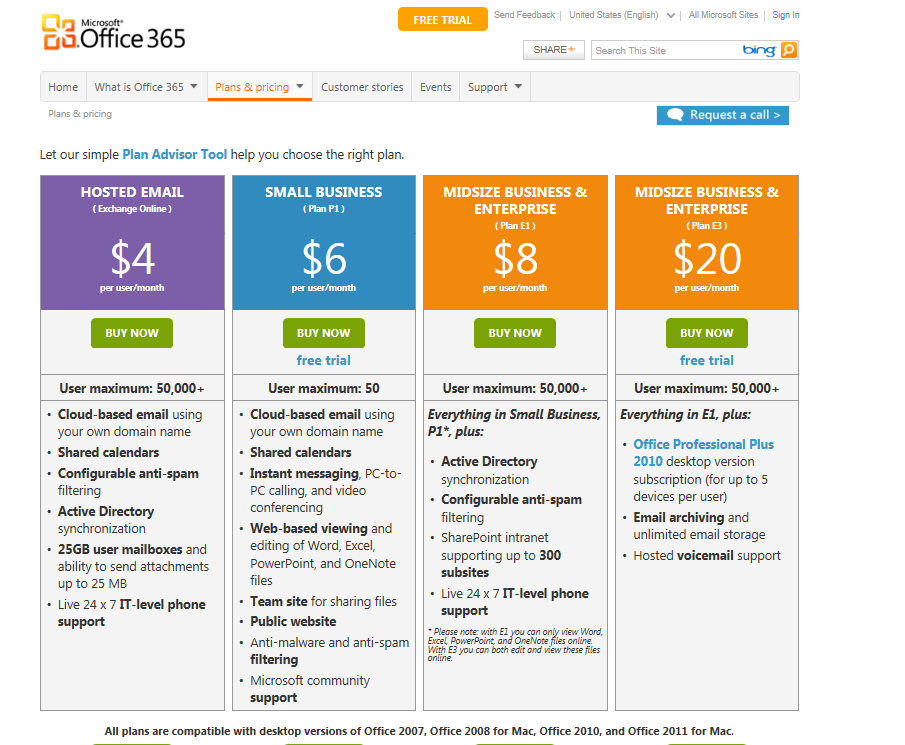This screenshot has width=905, height=745.
Task: Click Buy Now for Plan E1
Action: click(515, 333)
